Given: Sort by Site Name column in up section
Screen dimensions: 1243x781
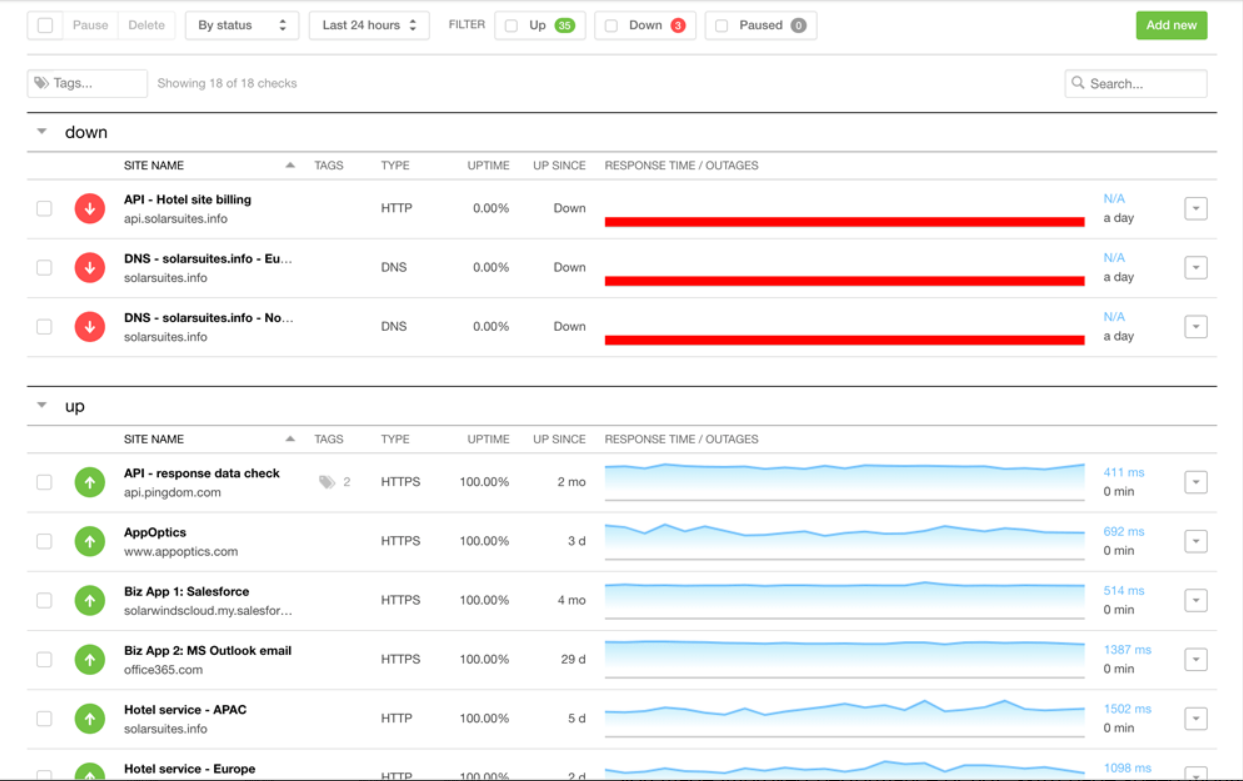Looking at the screenshot, I should tap(154, 439).
